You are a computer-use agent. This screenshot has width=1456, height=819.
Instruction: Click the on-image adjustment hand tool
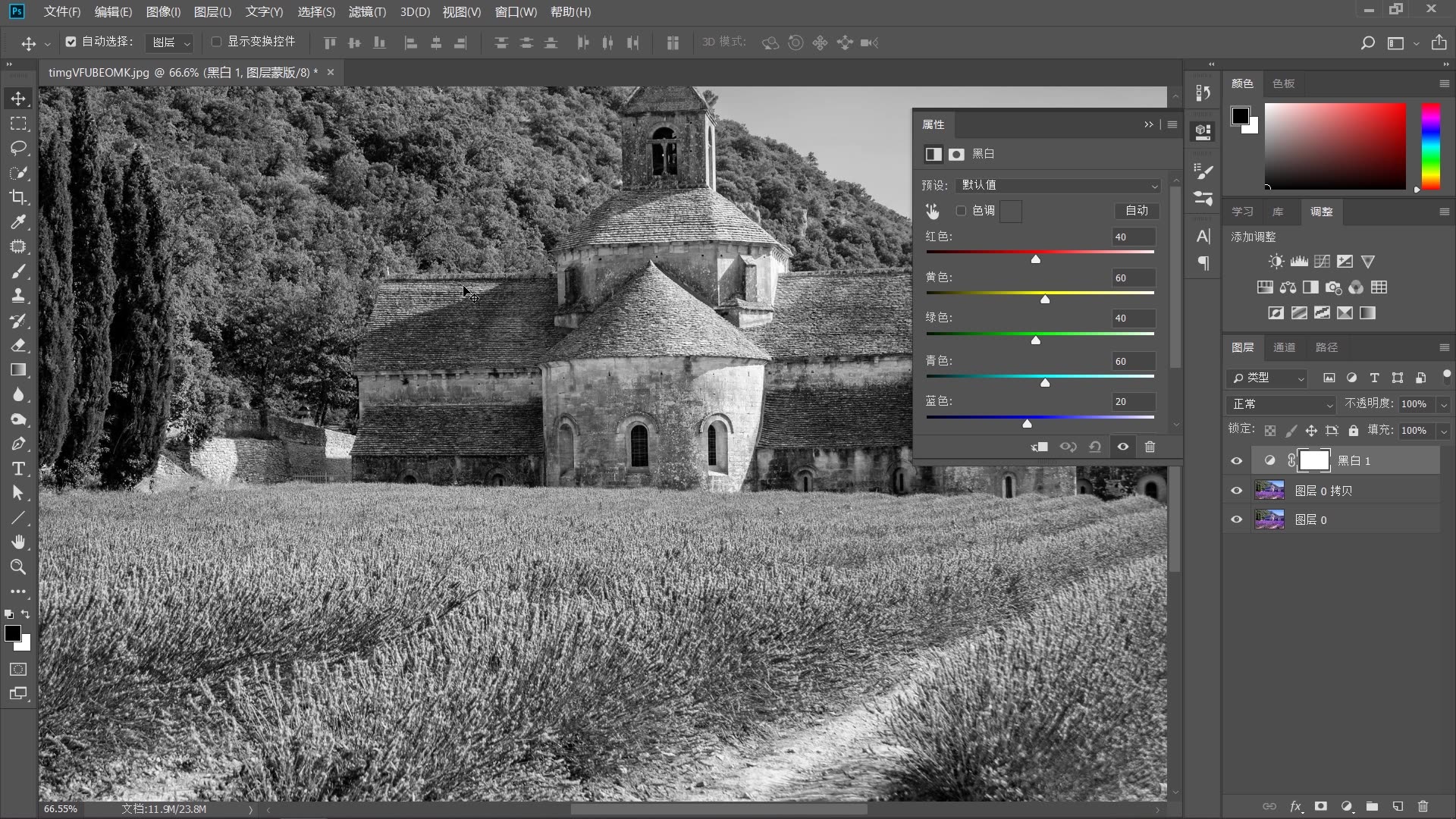tap(932, 211)
